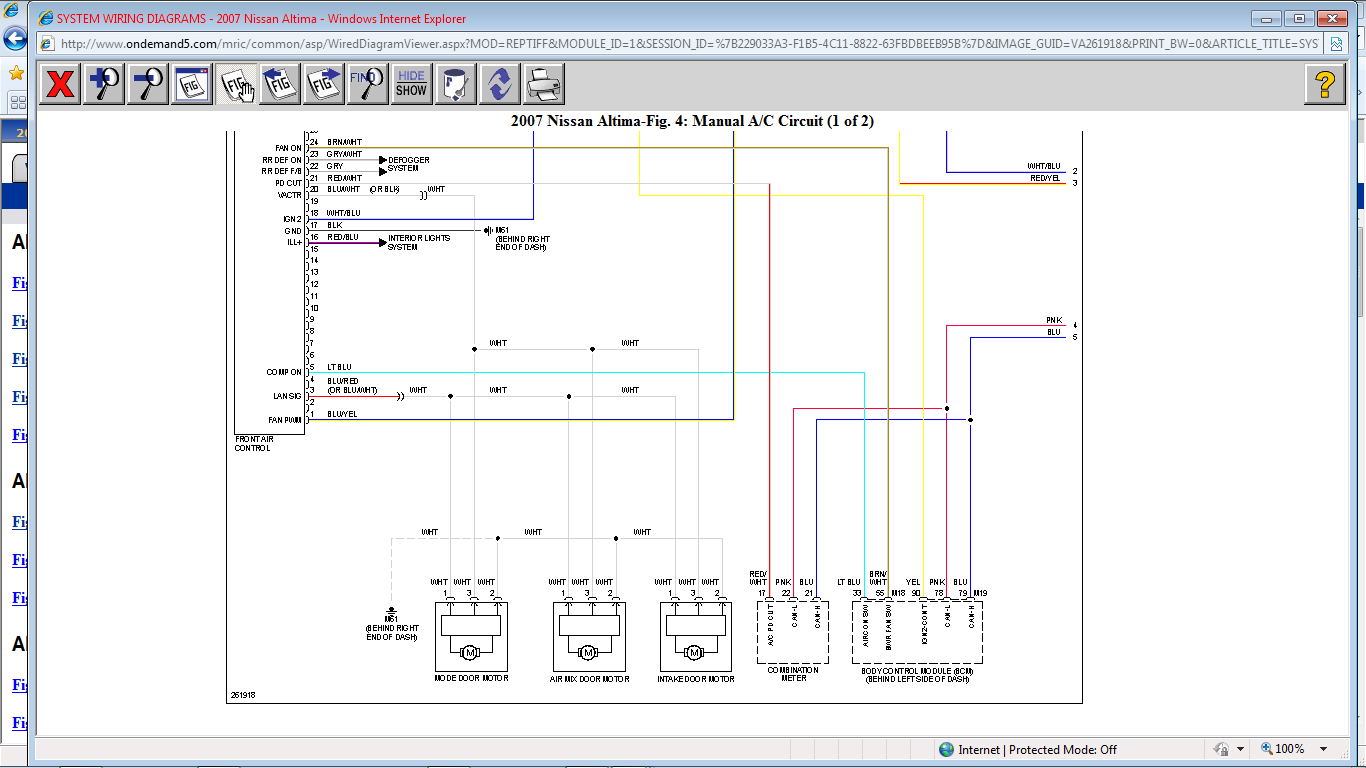Screen dimensions: 1366x768
Task: Click the COMBINATION METER label
Action: pos(793,674)
